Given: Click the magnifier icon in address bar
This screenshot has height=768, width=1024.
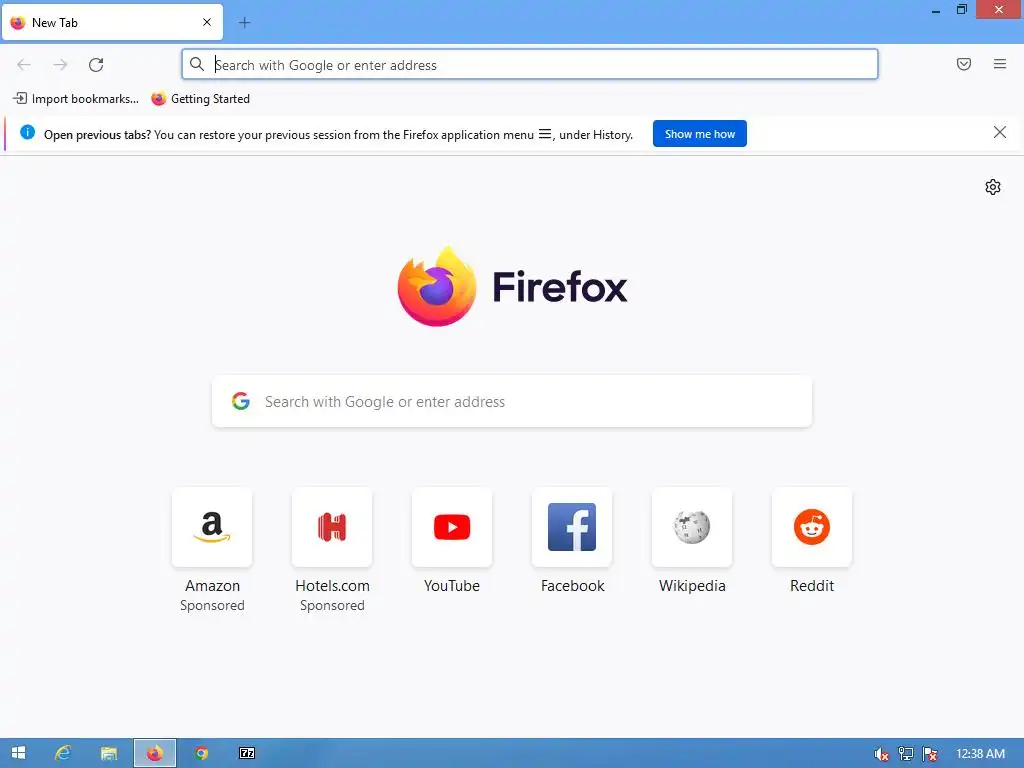Looking at the screenshot, I should (197, 64).
